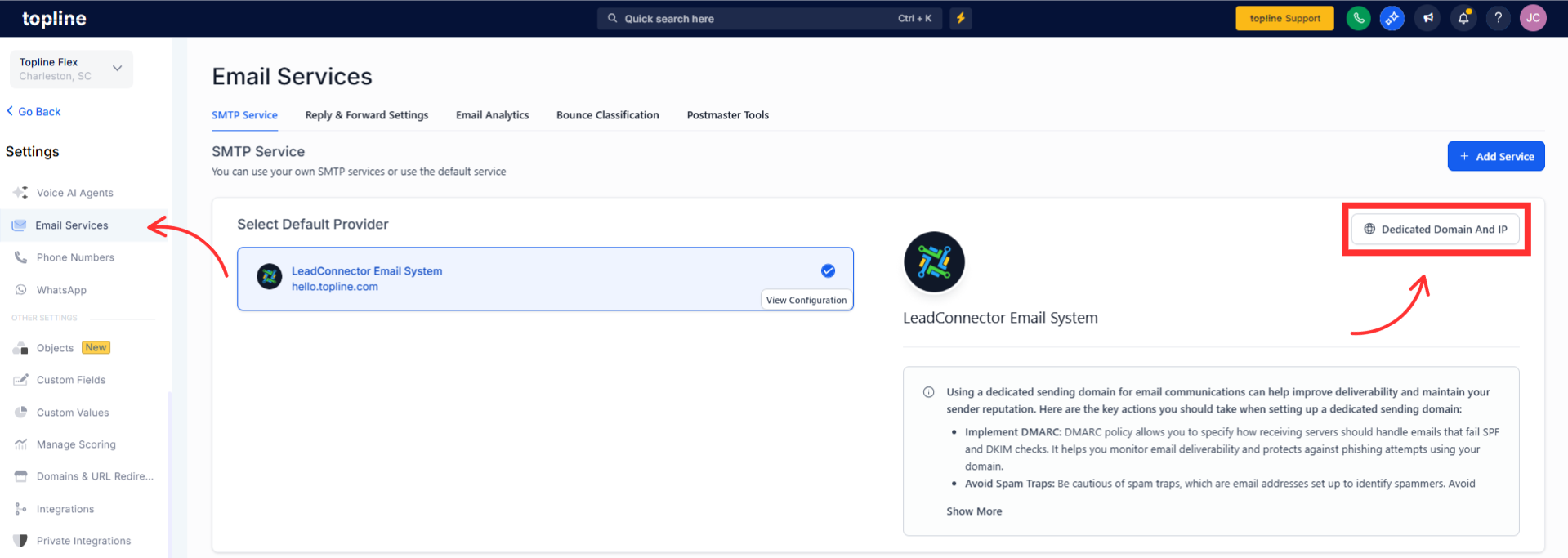Image resolution: width=1568 pixels, height=558 pixels.
Task: Click the Go Back link
Action: coord(34,112)
